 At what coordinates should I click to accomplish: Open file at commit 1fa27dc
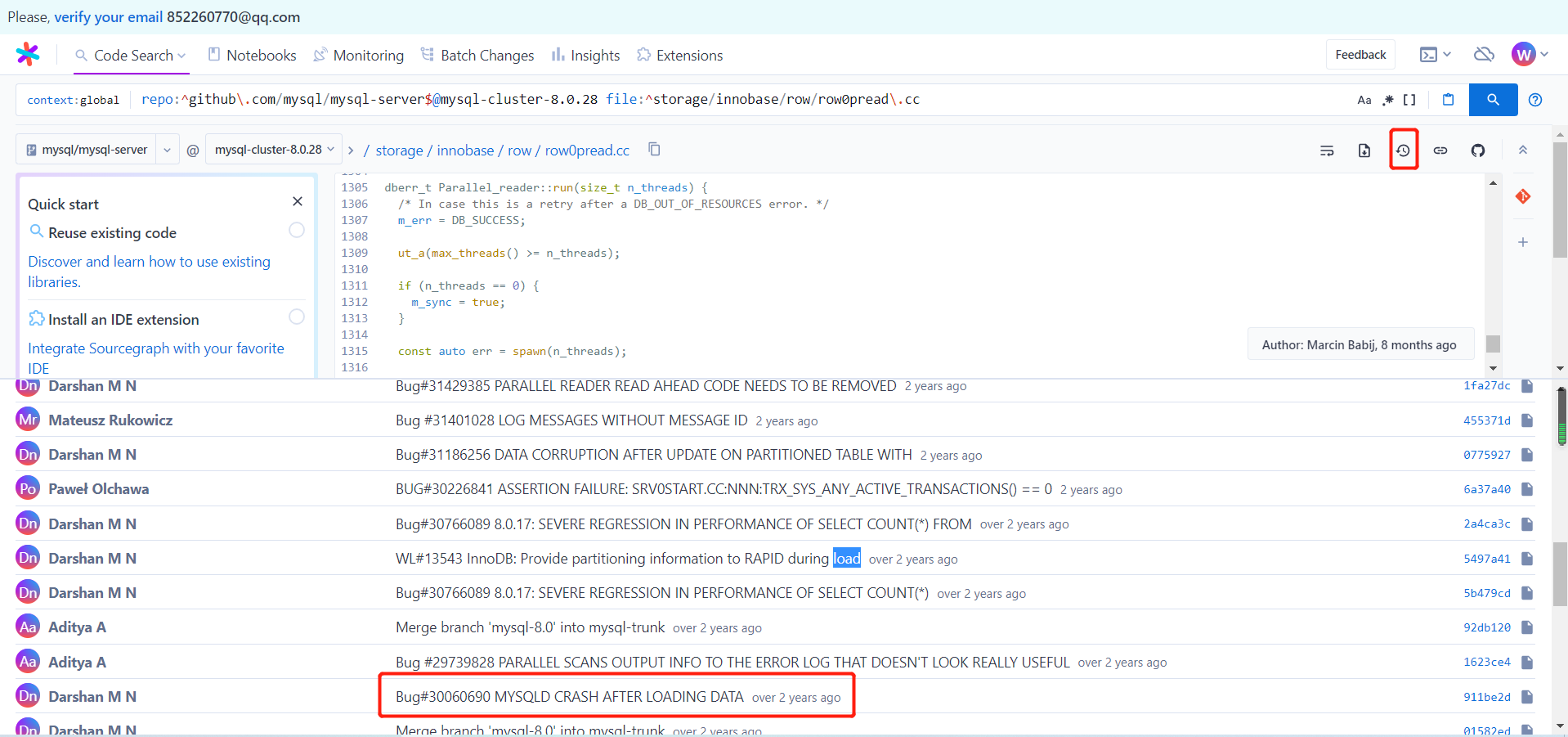point(1527,386)
